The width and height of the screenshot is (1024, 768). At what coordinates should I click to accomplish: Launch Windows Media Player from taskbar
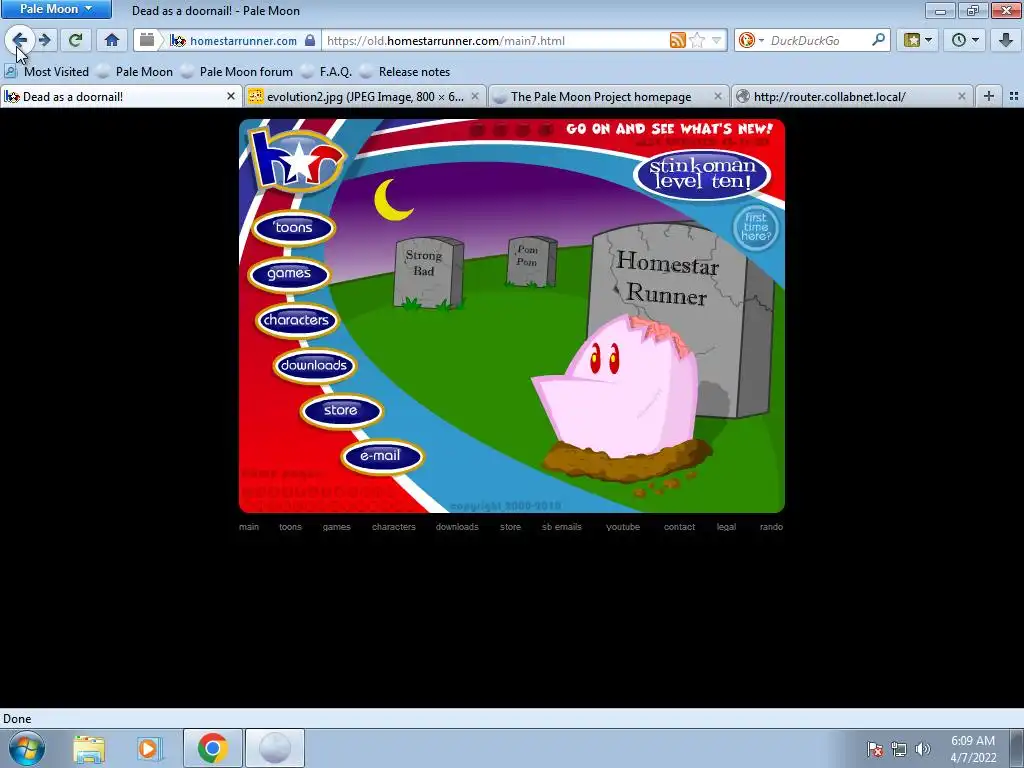(x=149, y=748)
